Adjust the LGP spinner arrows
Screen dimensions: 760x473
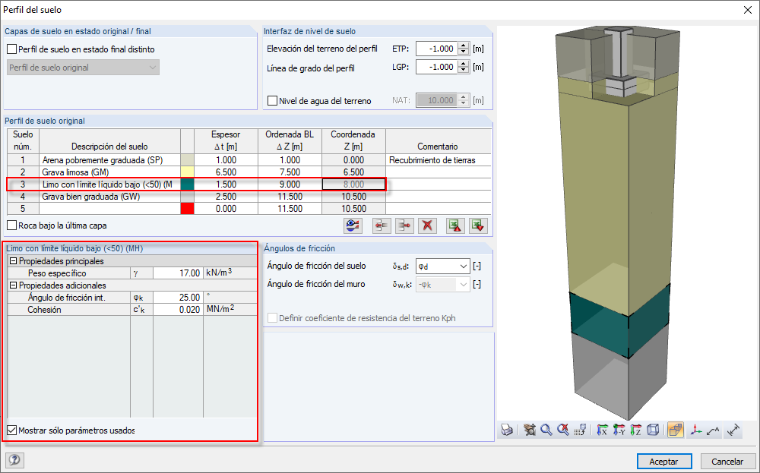464,67
